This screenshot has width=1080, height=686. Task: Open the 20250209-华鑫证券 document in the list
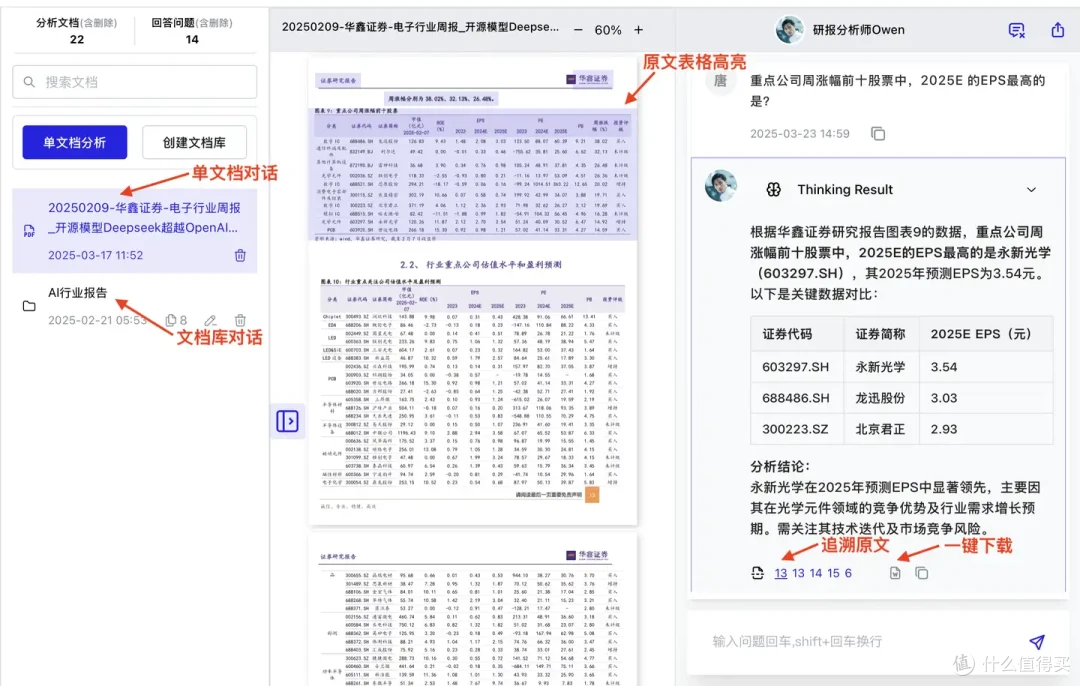click(134, 231)
